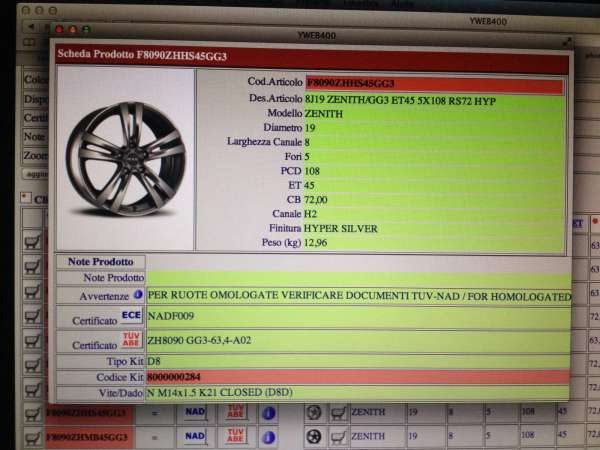Image resolution: width=600 pixels, height=450 pixels.
Task: Open NAD document in F8090ZHMB45GG3 row
Action: (196, 437)
